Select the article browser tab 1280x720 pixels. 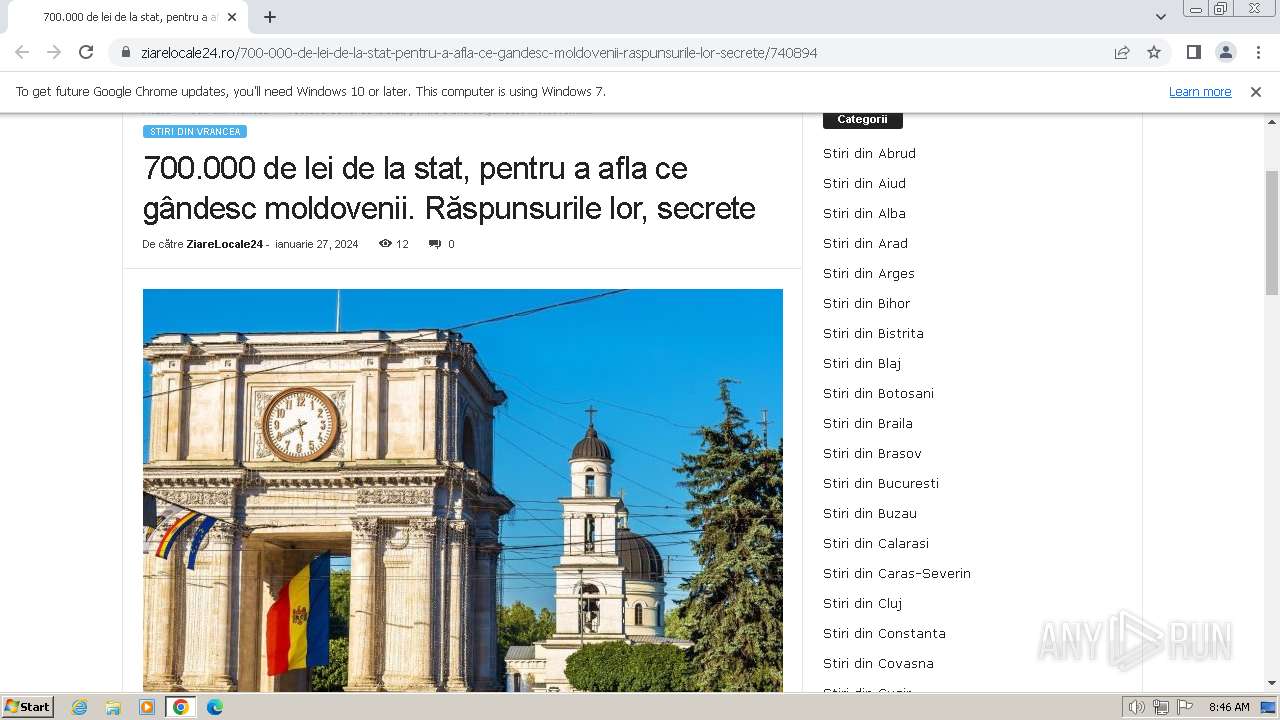point(128,17)
